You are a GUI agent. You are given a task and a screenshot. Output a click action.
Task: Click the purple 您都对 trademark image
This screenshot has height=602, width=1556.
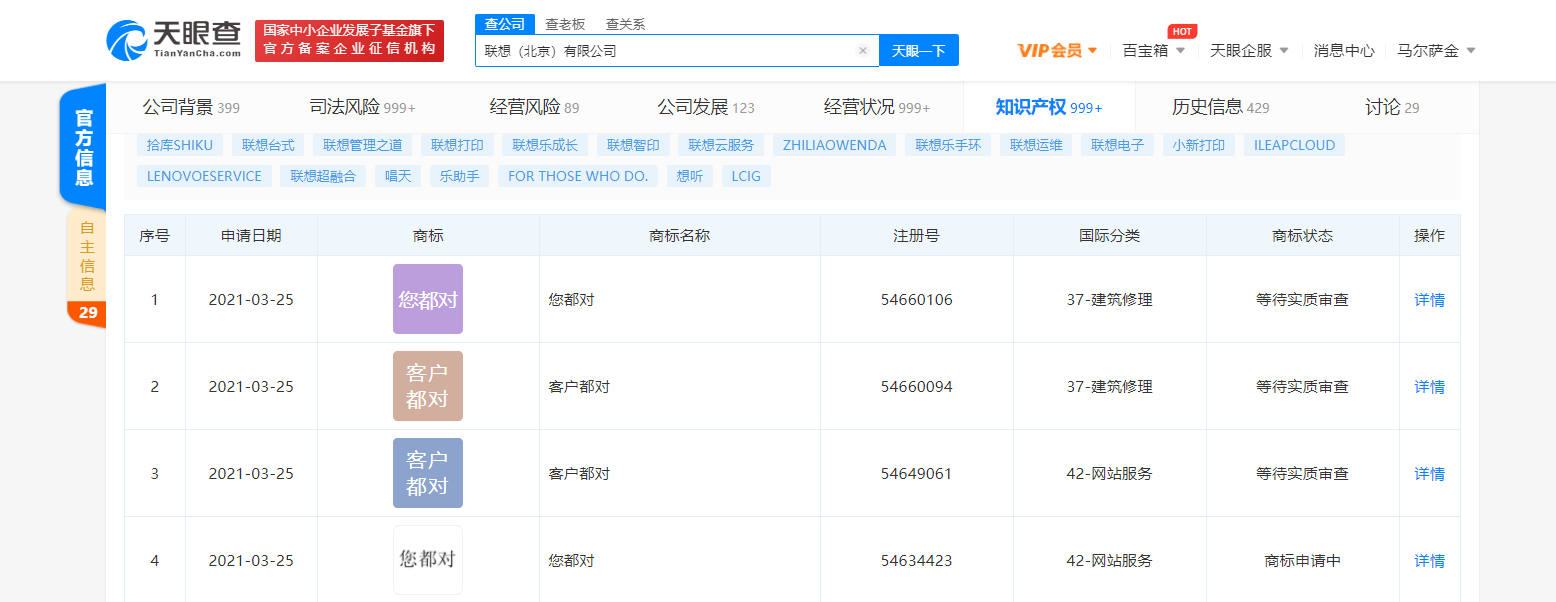pos(428,299)
